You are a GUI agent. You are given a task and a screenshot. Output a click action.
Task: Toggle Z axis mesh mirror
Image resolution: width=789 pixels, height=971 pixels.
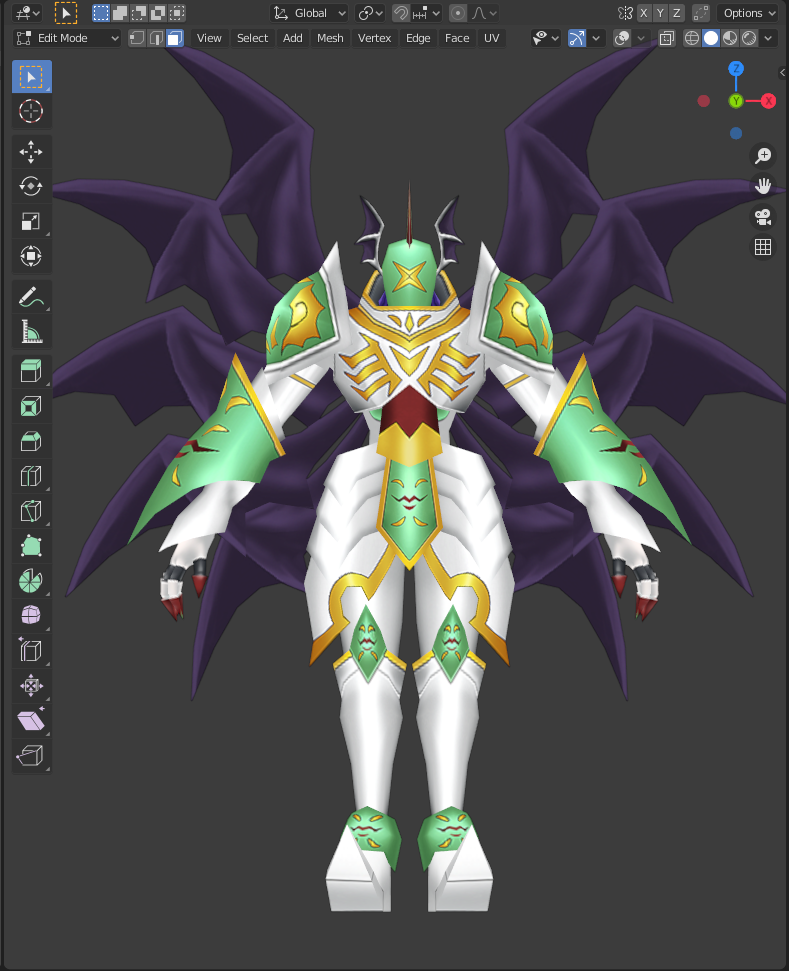click(x=677, y=13)
